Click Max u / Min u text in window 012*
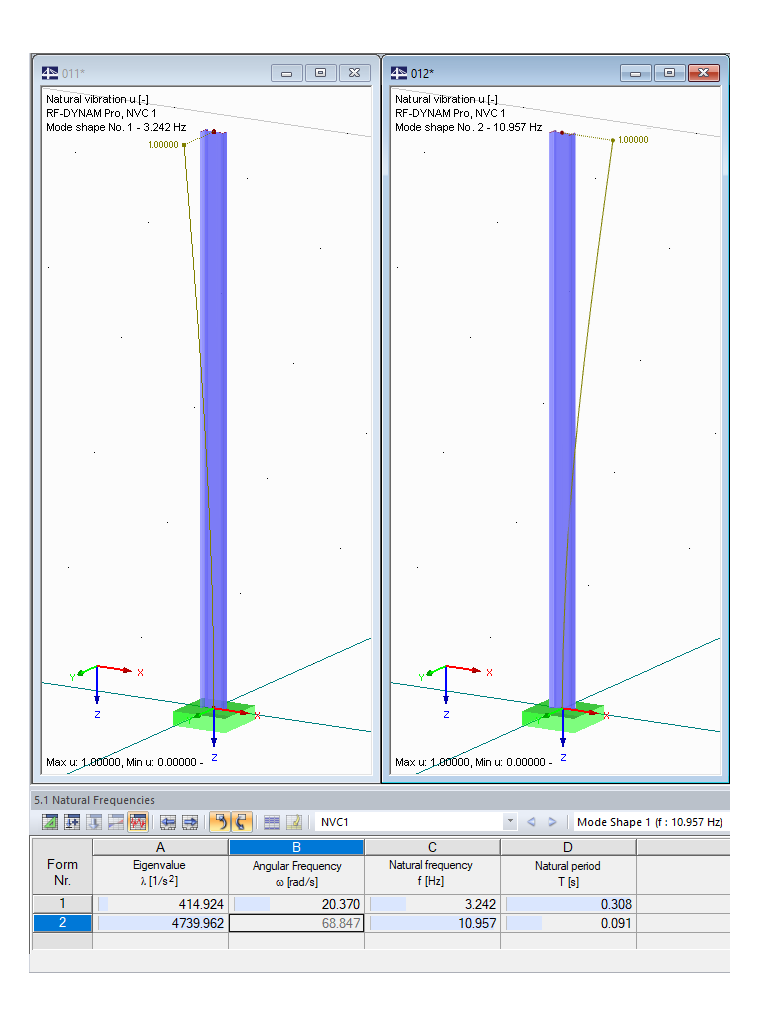This screenshot has height=1026, width=760. pos(473,762)
